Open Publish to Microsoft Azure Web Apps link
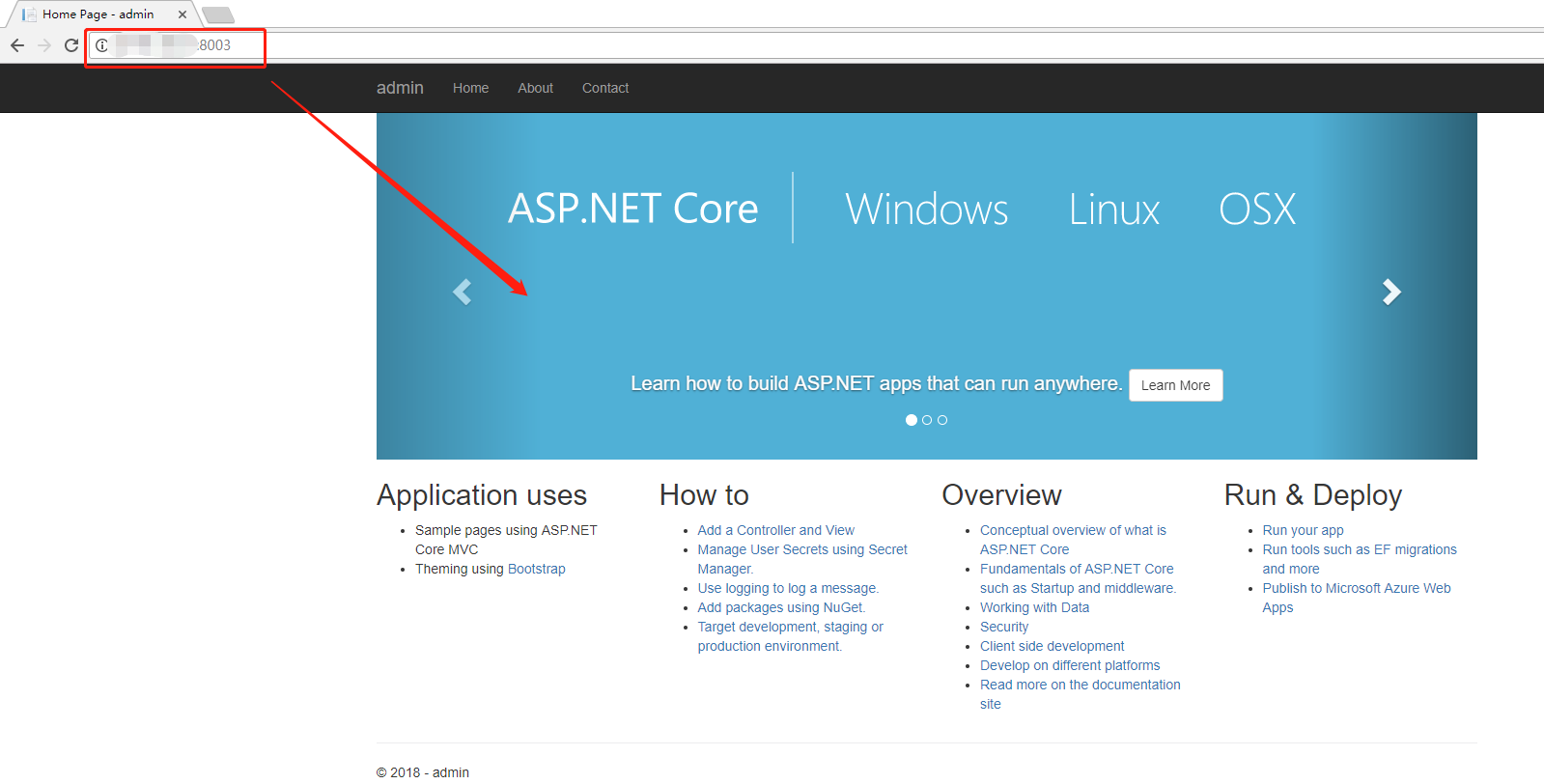Image resolution: width=1544 pixels, height=784 pixels. click(x=1357, y=598)
